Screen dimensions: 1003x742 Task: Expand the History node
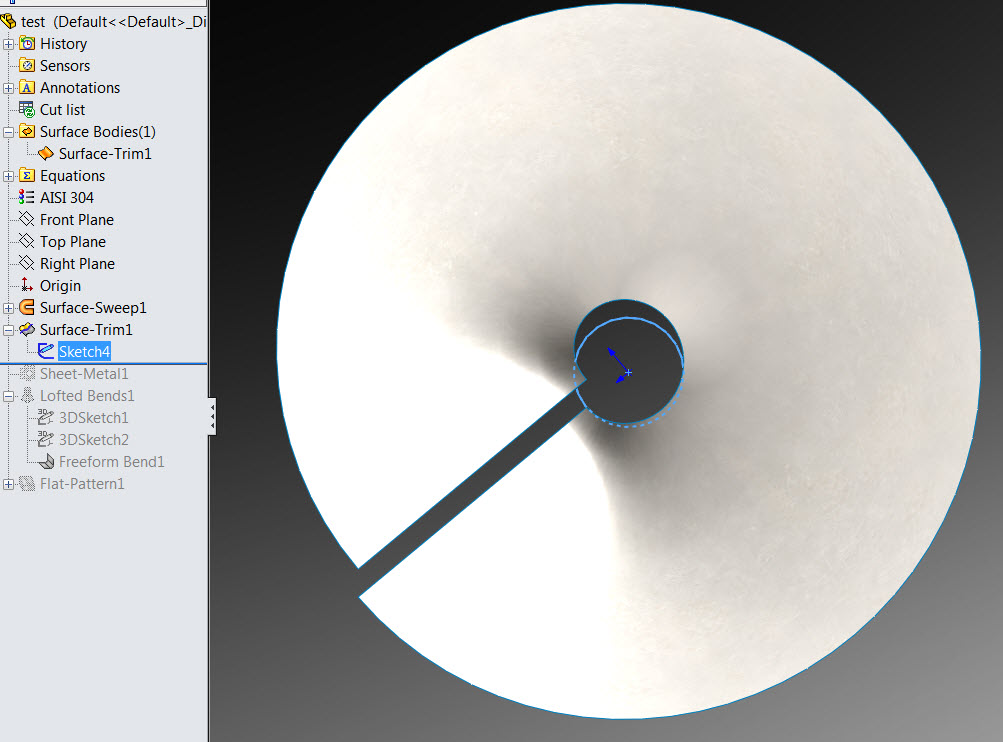[8, 44]
